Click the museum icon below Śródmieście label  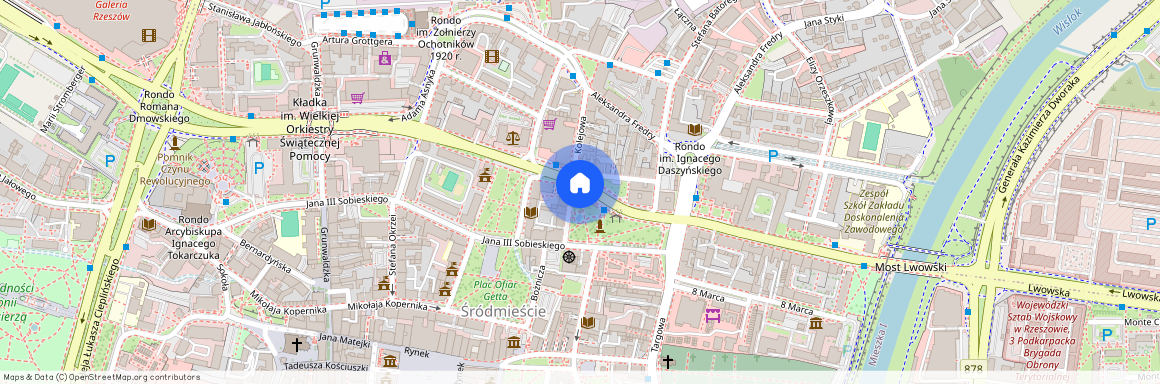click(x=513, y=342)
